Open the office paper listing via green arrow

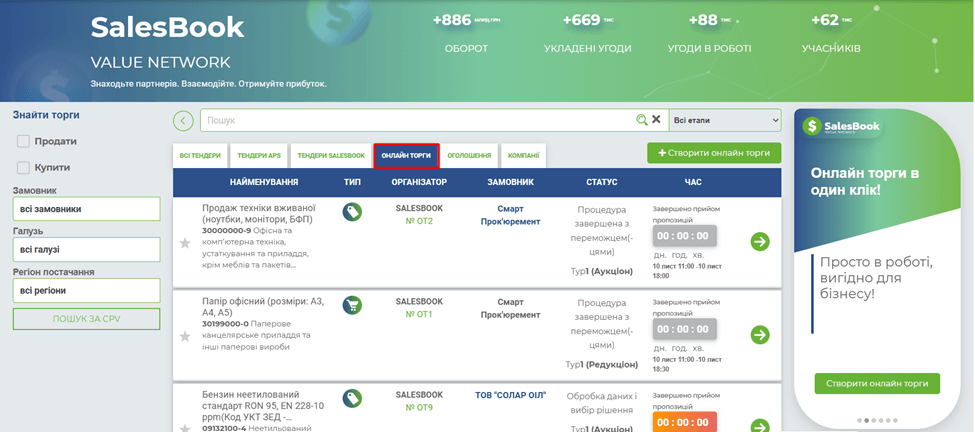tap(760, 335)
